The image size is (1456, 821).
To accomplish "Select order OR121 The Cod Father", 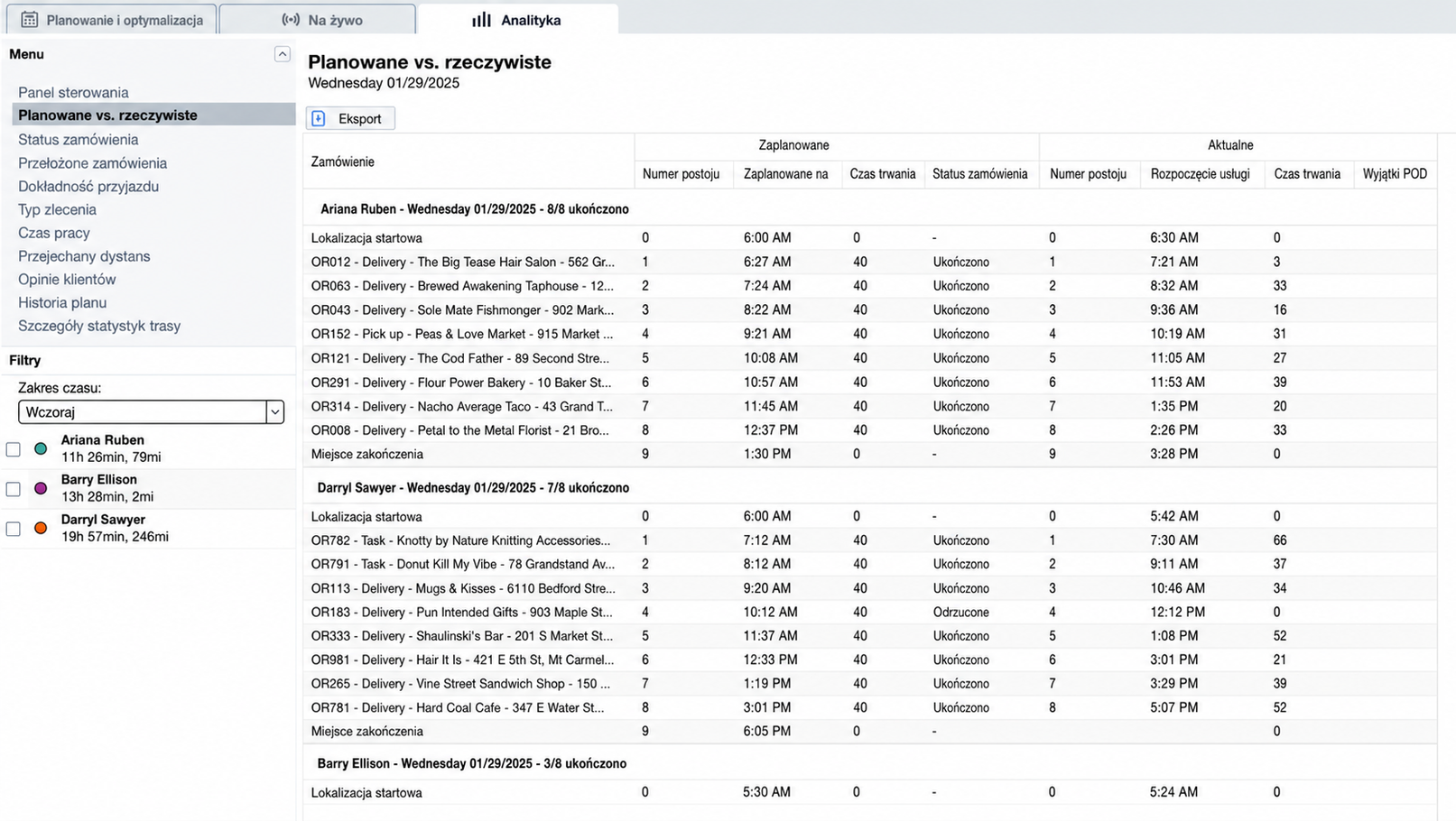I will [x=460, y=358].
